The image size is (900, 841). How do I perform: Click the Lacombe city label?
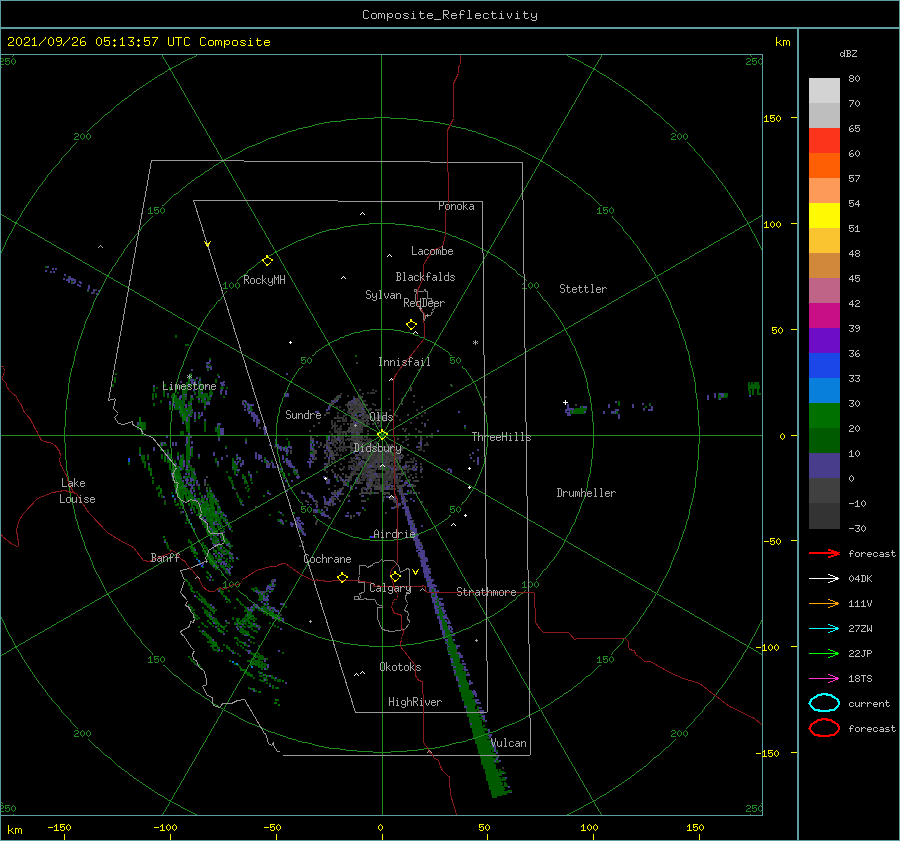[432, 251]
